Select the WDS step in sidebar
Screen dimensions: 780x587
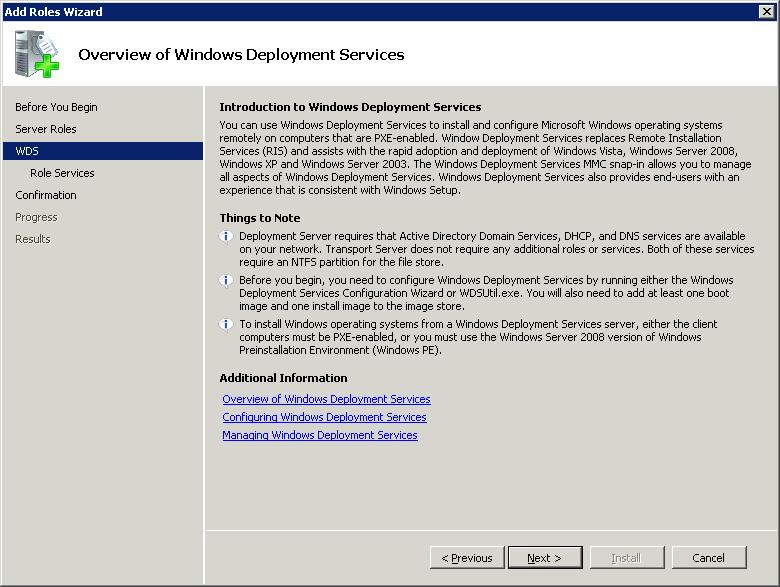(103, 151)
